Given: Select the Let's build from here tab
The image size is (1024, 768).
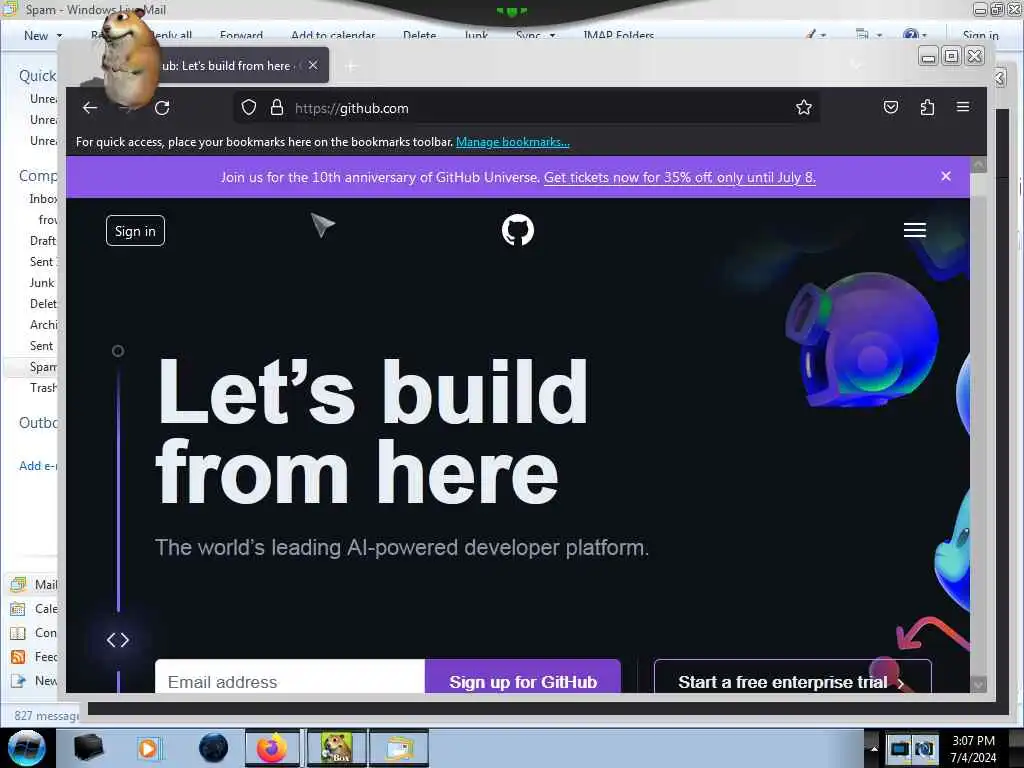Looking at the screenshot, I should (229, 65).
